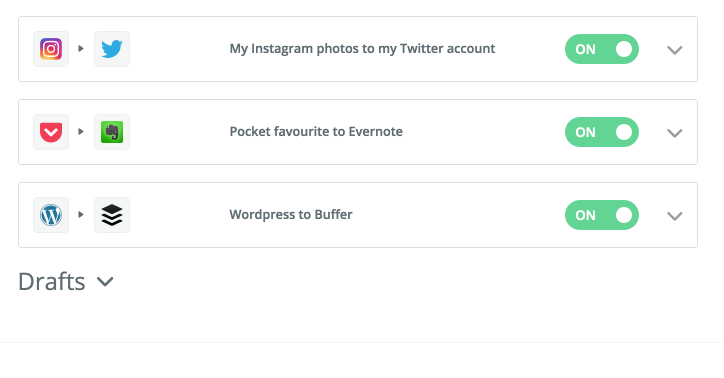
Task: Click arrow between WordPress and Buffer icons
Action: point(81,215)
